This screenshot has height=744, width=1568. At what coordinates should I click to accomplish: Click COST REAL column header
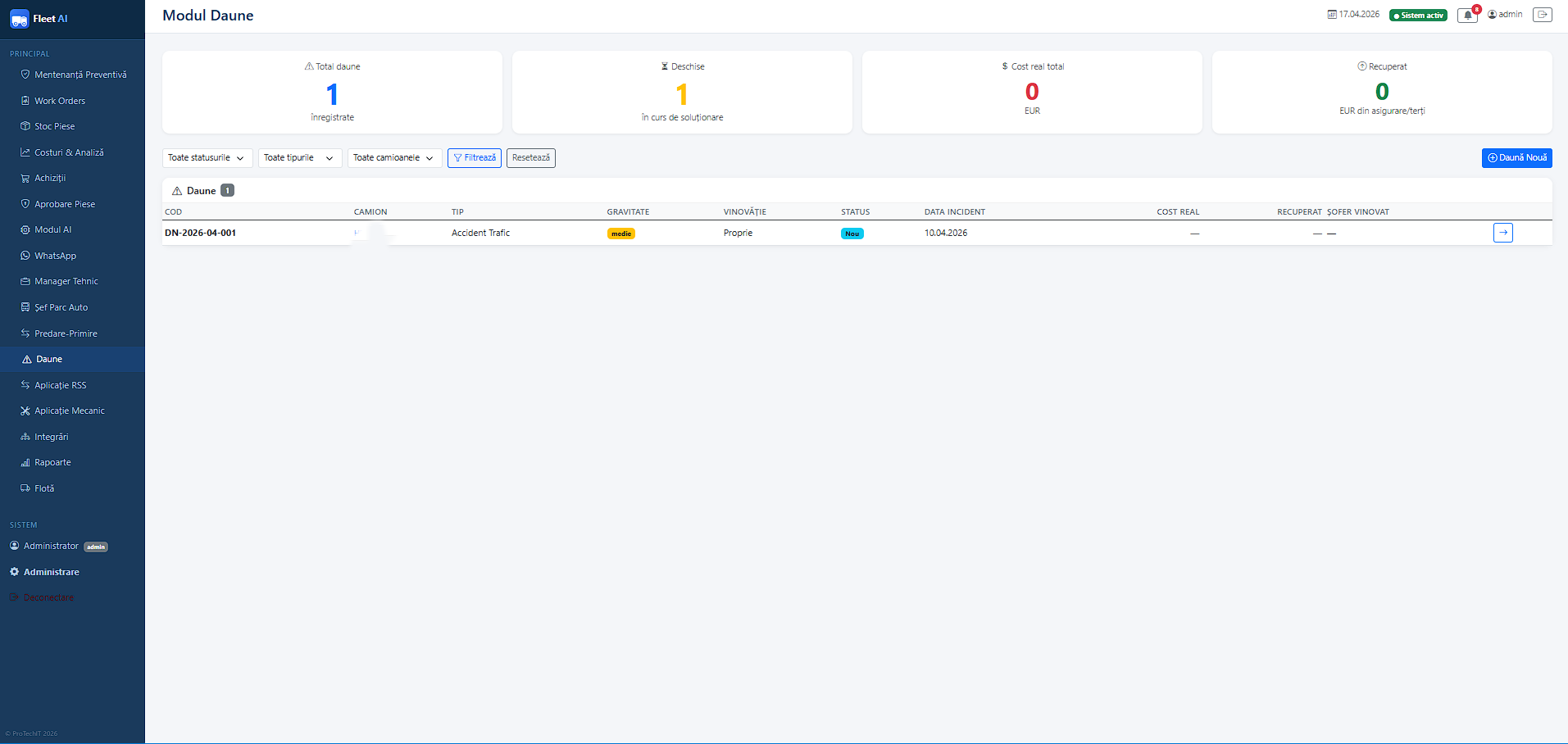click(1178, 211)
